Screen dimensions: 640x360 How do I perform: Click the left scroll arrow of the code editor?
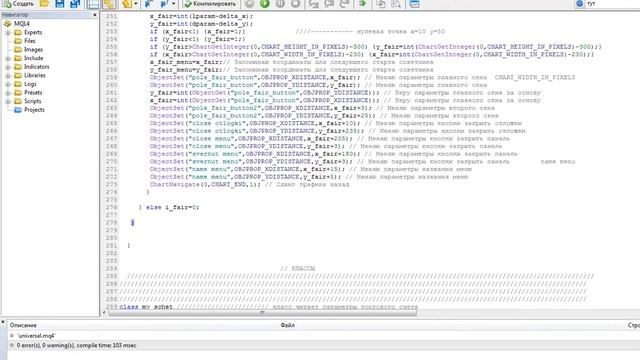pos(104,313)
